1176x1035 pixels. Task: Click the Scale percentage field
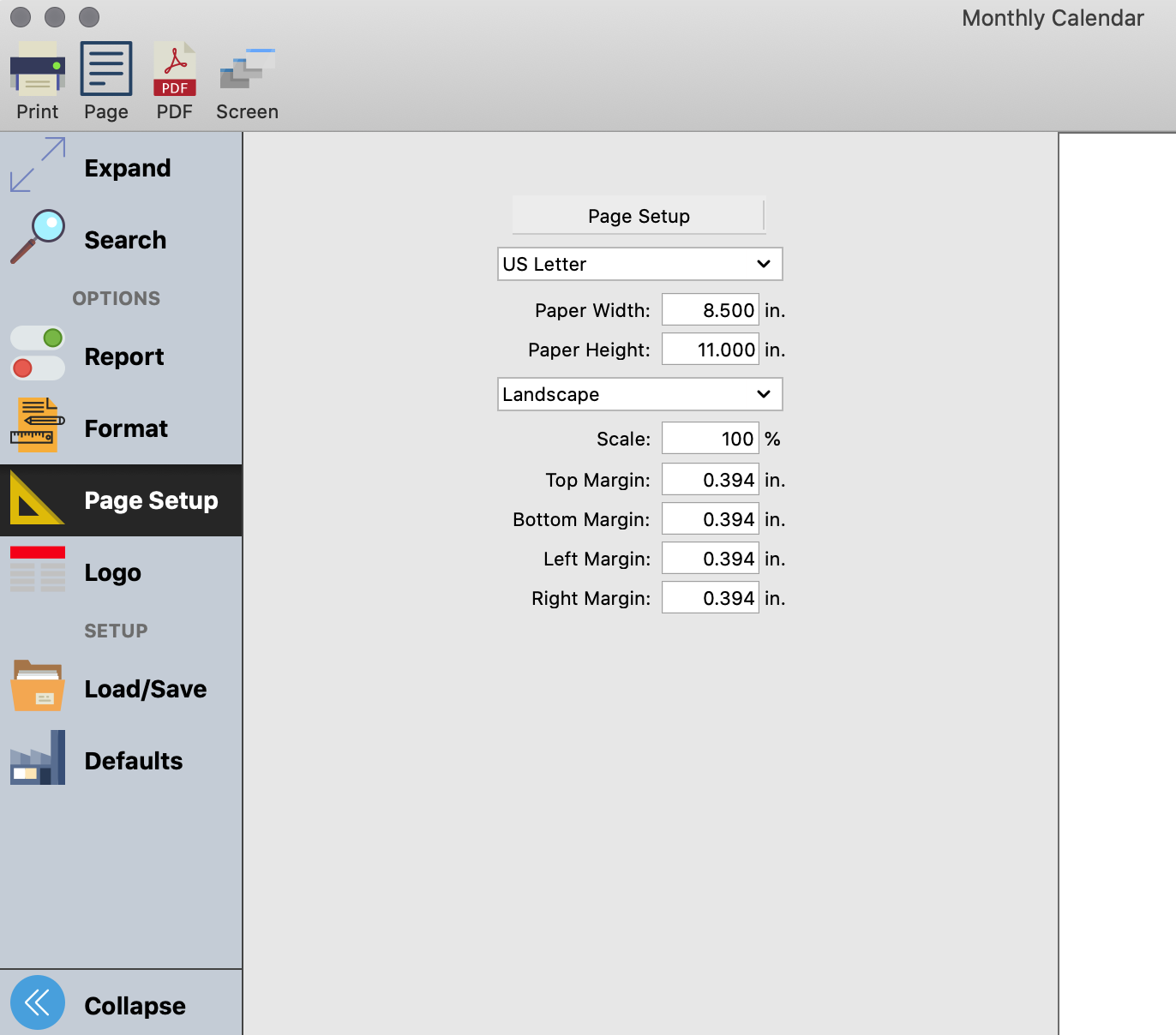(710, 439)
